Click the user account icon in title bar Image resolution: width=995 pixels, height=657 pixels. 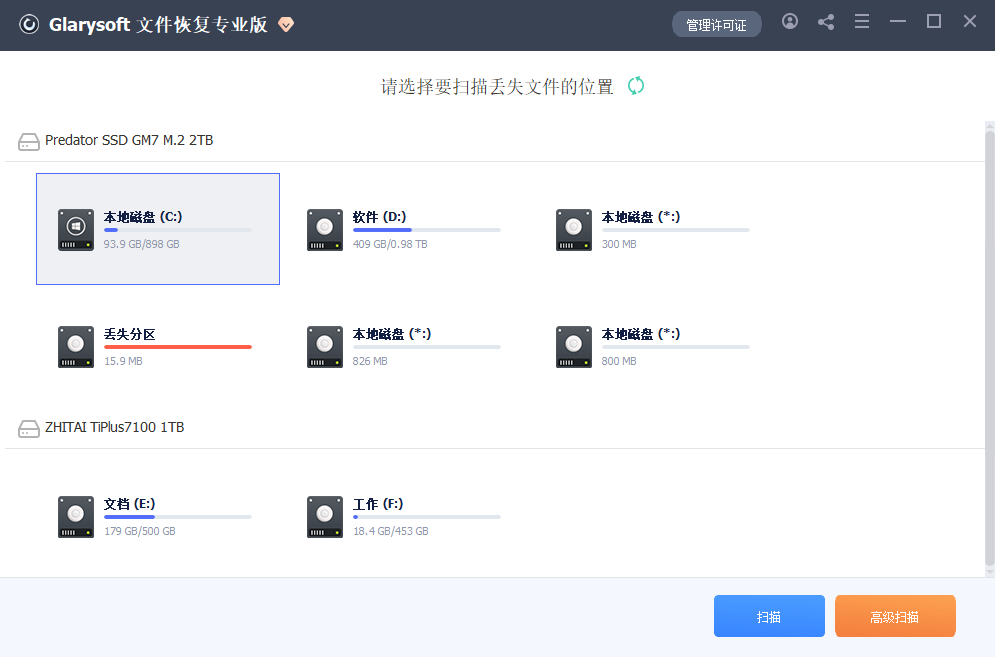click(x=790, y=21)
